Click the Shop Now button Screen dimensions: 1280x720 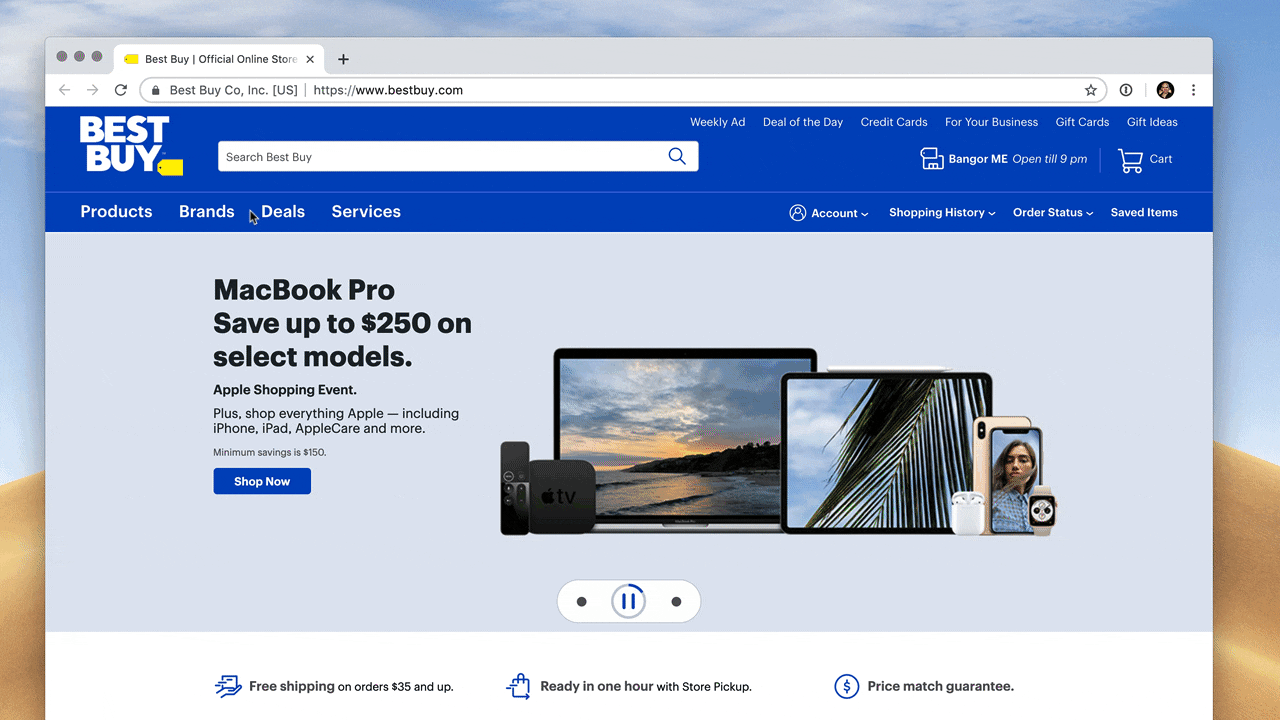[x=262, y=481]
